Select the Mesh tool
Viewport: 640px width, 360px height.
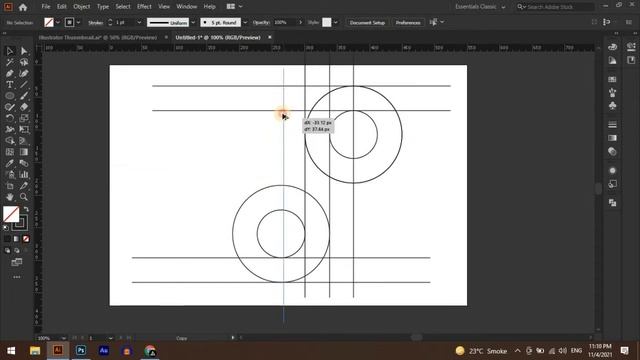[x=10, y=152]
